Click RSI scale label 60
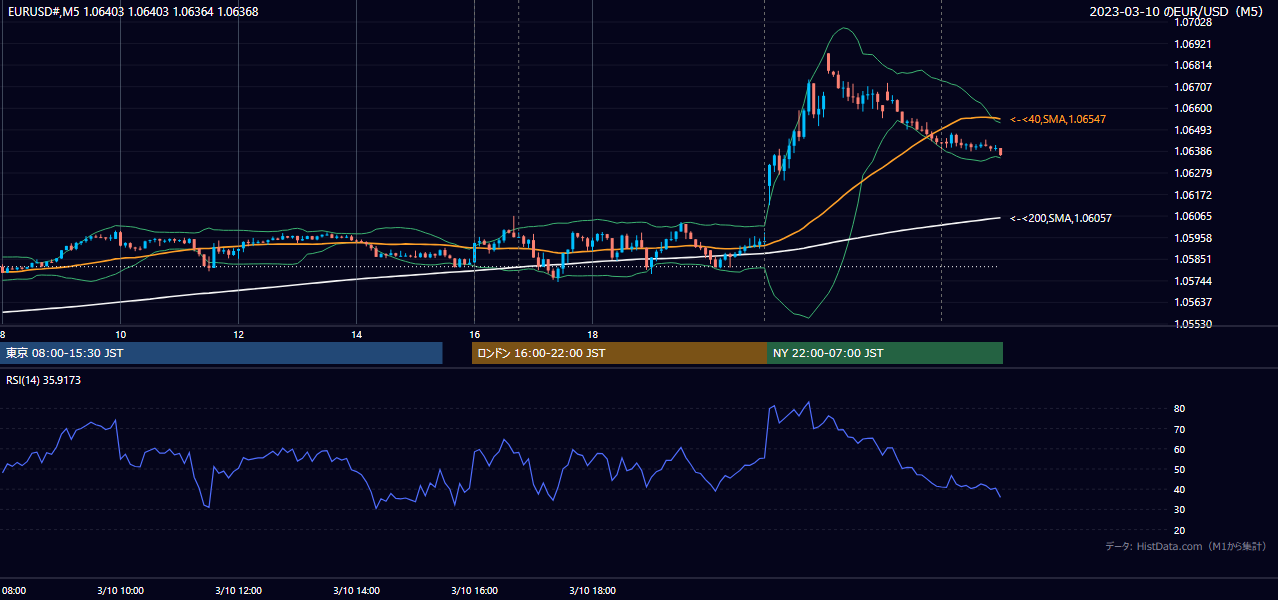Screen dimensions: 1278x600 [x=1179, y=449]
